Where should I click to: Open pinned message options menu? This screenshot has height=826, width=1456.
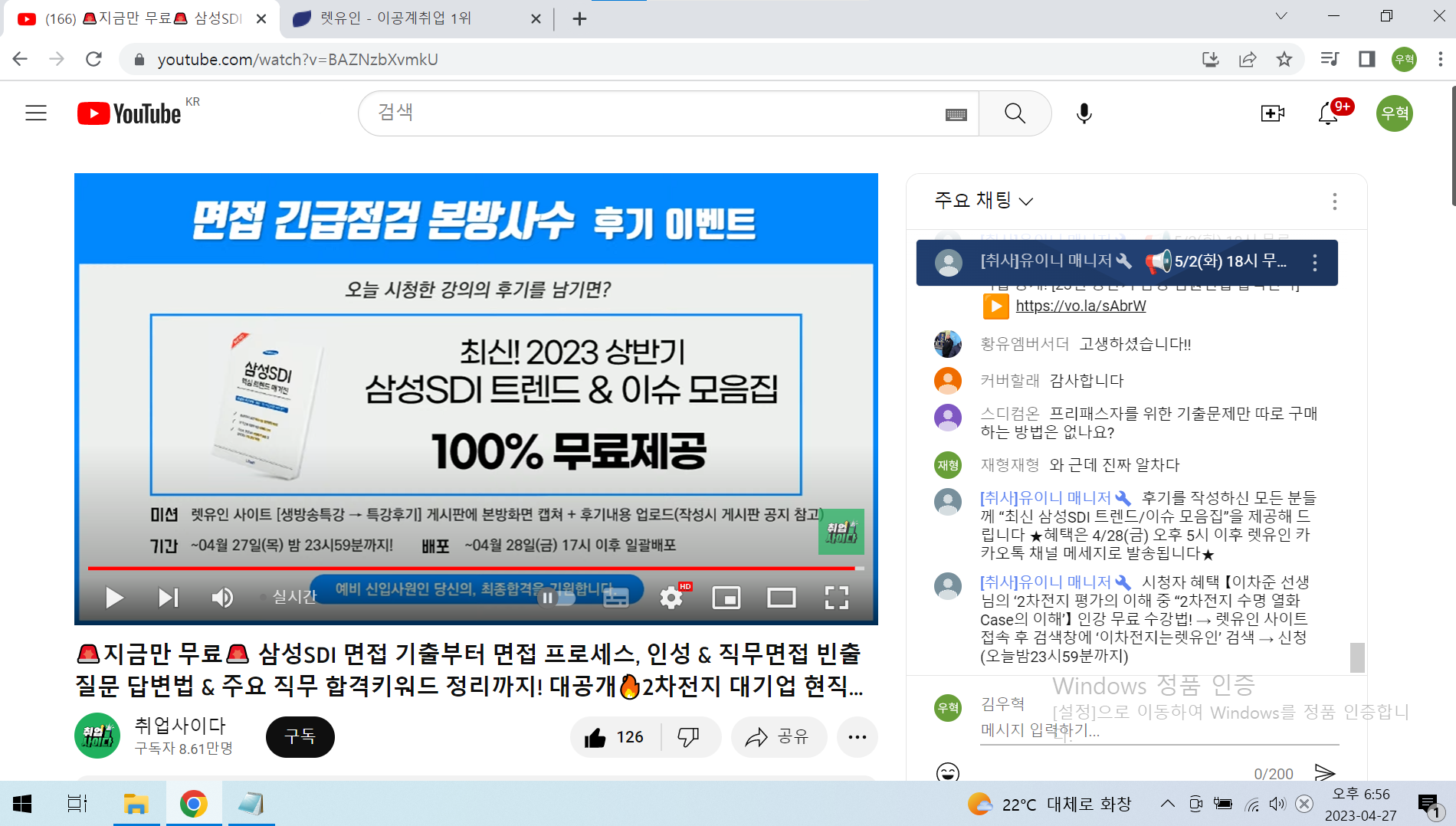click(x=1314, y=263)
